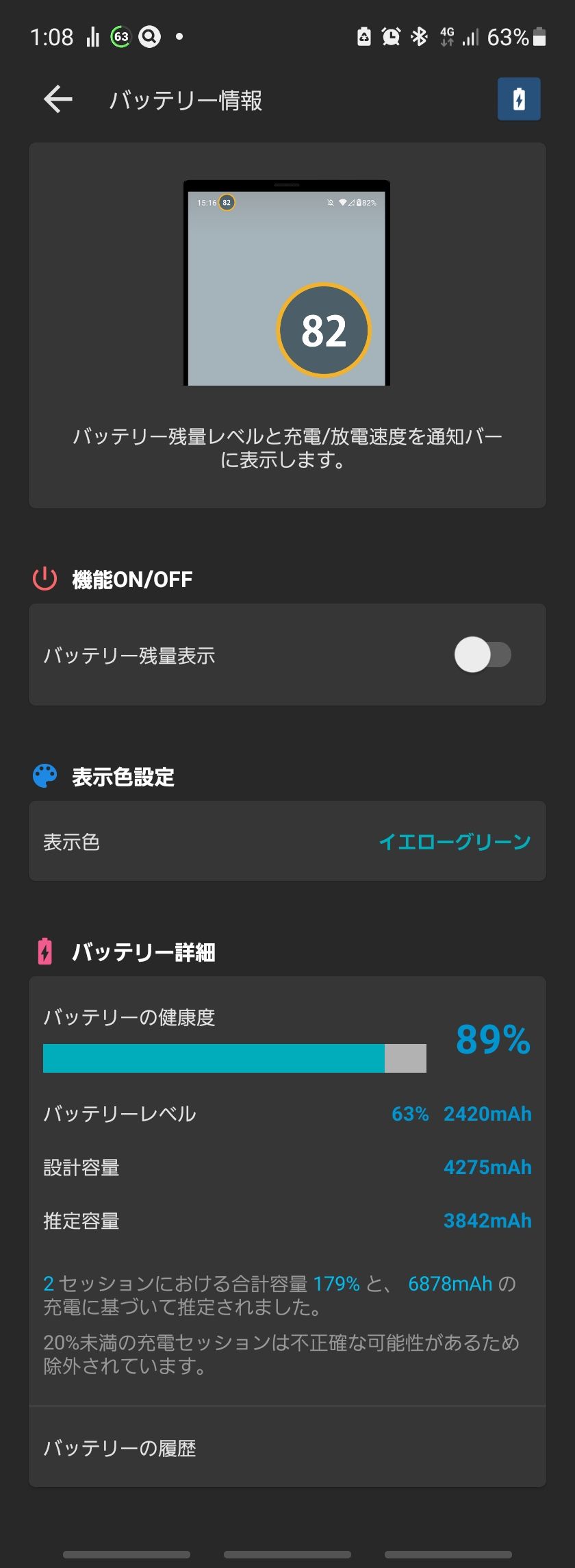Click the 2 セッション estimation text
This screenshot has height=1568, width=575.
[48, 1283]
